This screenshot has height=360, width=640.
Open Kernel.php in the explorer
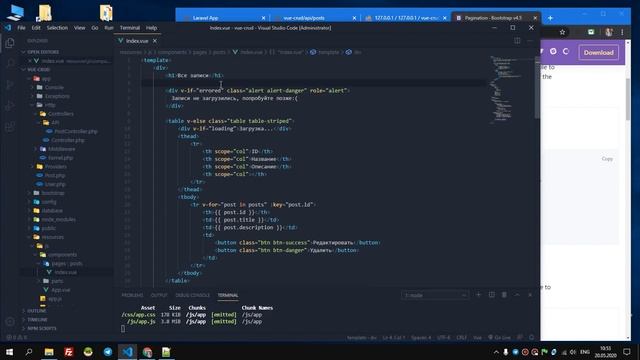(60, 158)
